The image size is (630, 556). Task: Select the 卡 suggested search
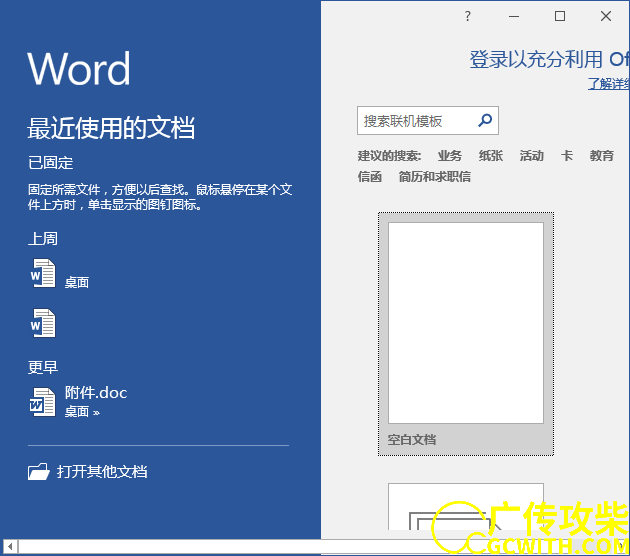click(x=567, y=155)
